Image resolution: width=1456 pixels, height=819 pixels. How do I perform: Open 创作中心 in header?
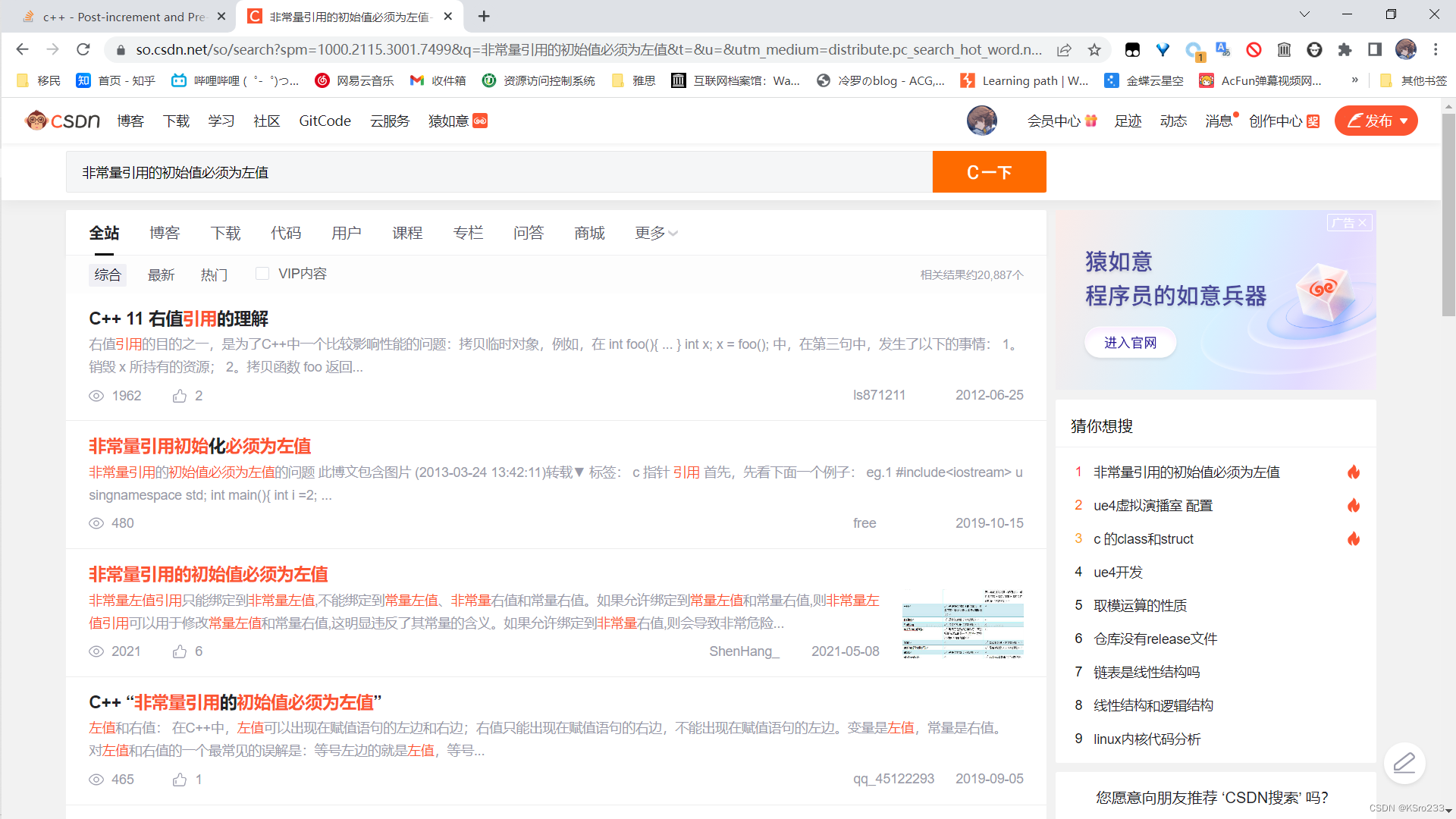(x=1284, y=121)
